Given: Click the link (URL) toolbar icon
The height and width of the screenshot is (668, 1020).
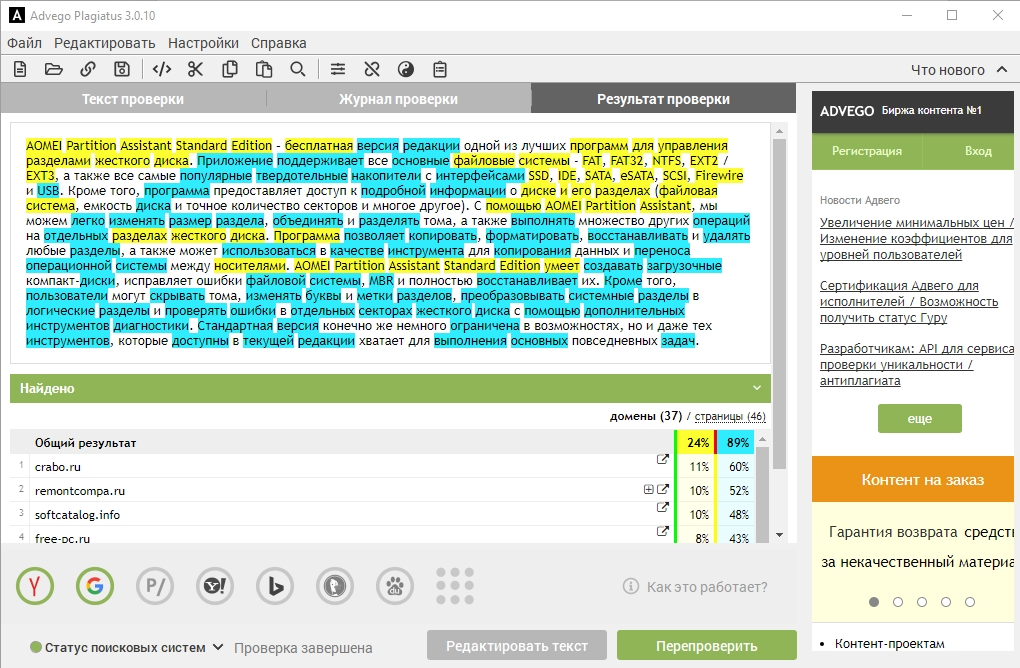Looking at the screenshot, I should 88,69.
